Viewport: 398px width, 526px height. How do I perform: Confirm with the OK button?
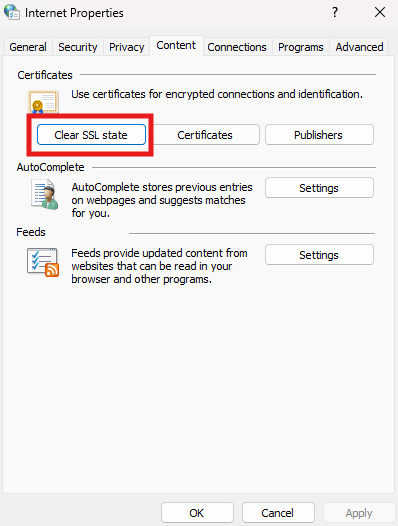coord(197,513)
